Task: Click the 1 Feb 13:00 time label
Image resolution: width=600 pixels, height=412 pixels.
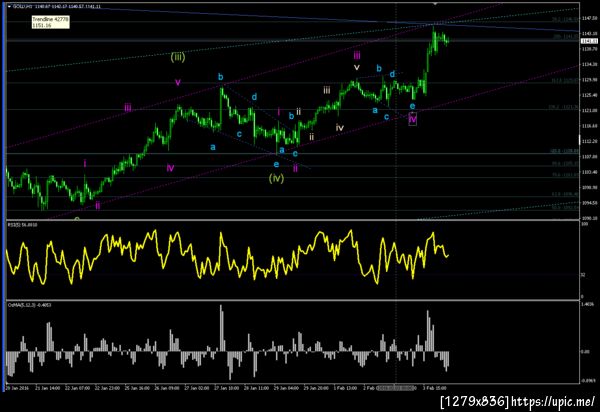Action: click(346, 388)
